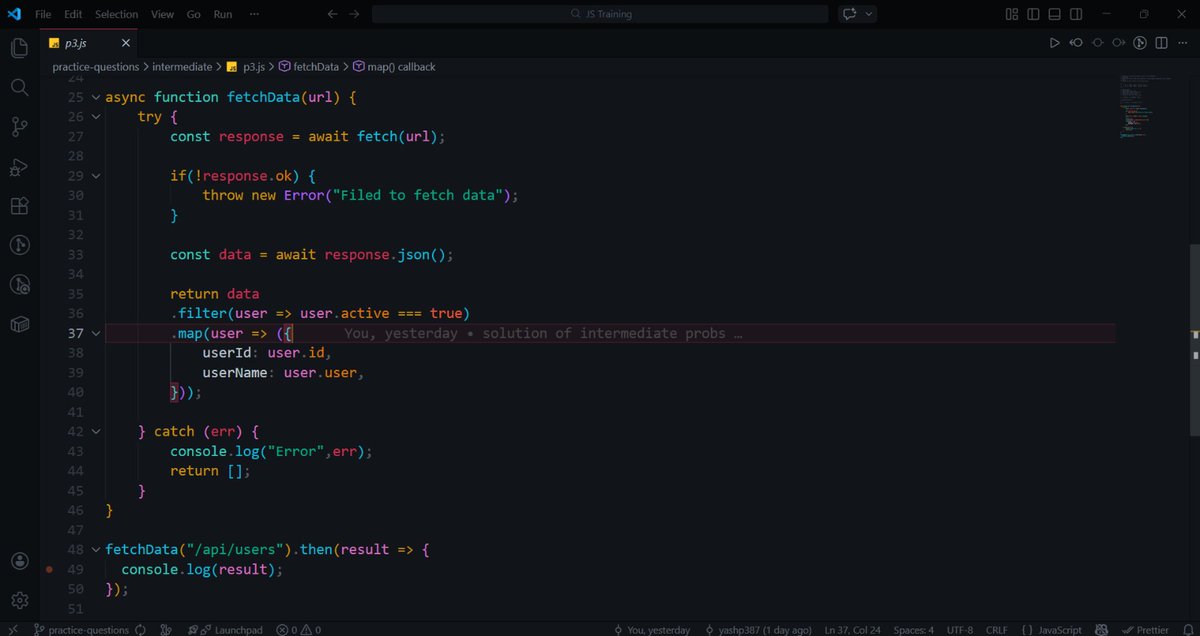Open the notifications bell

1186,630
